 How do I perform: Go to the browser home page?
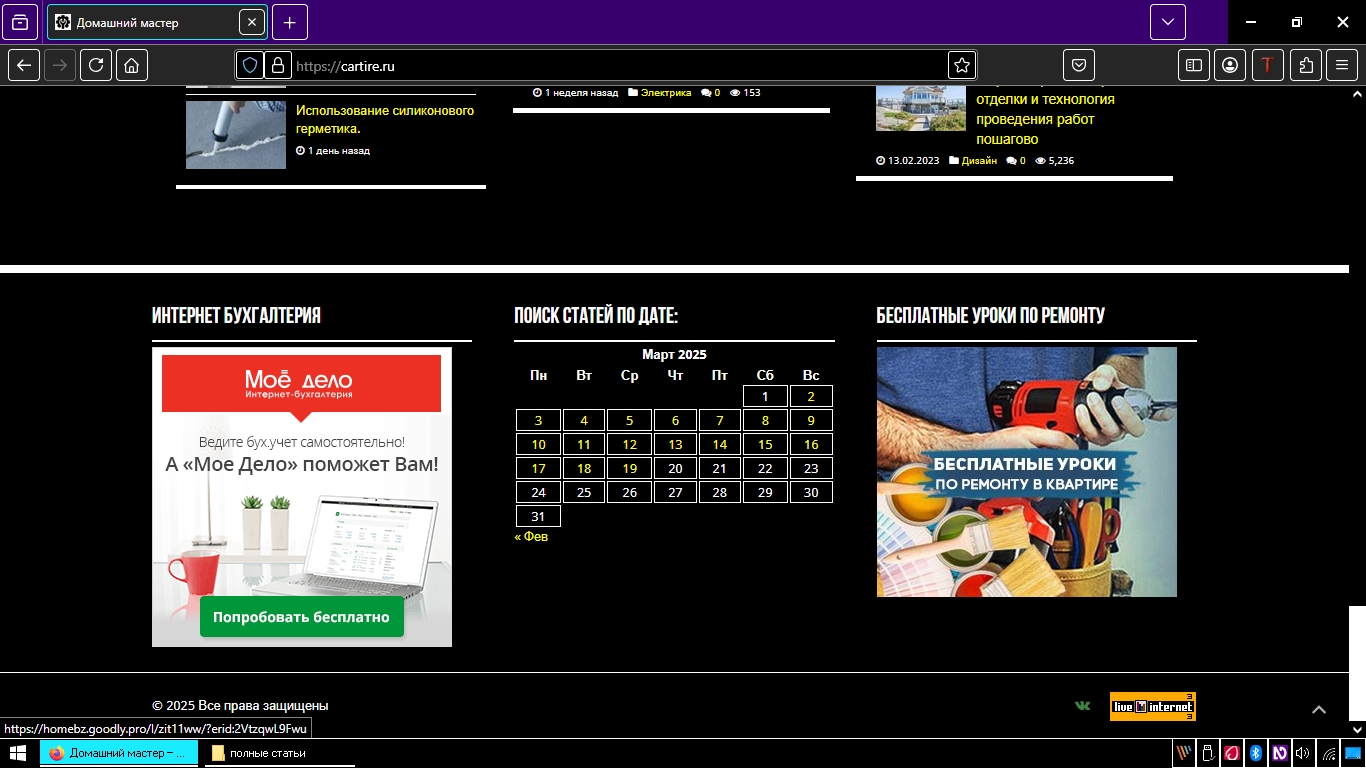point(132,65)
